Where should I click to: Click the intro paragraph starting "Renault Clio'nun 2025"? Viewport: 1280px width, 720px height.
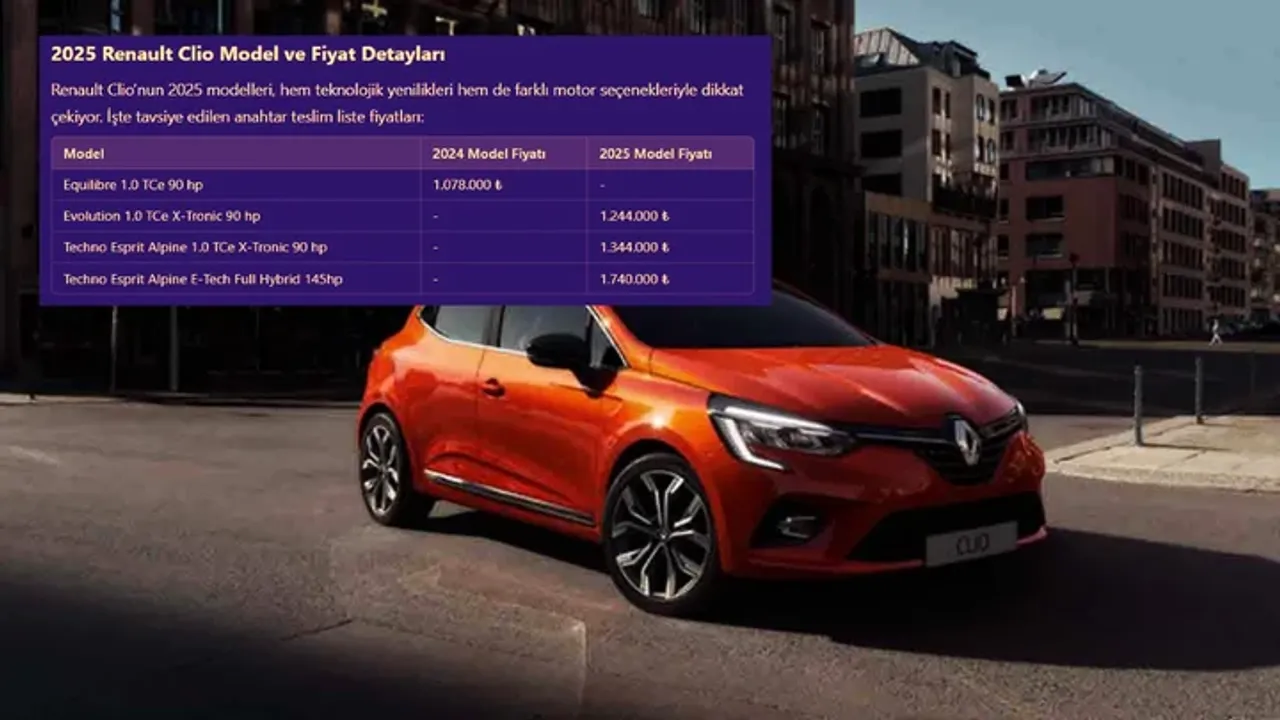(x=397, y=103)
